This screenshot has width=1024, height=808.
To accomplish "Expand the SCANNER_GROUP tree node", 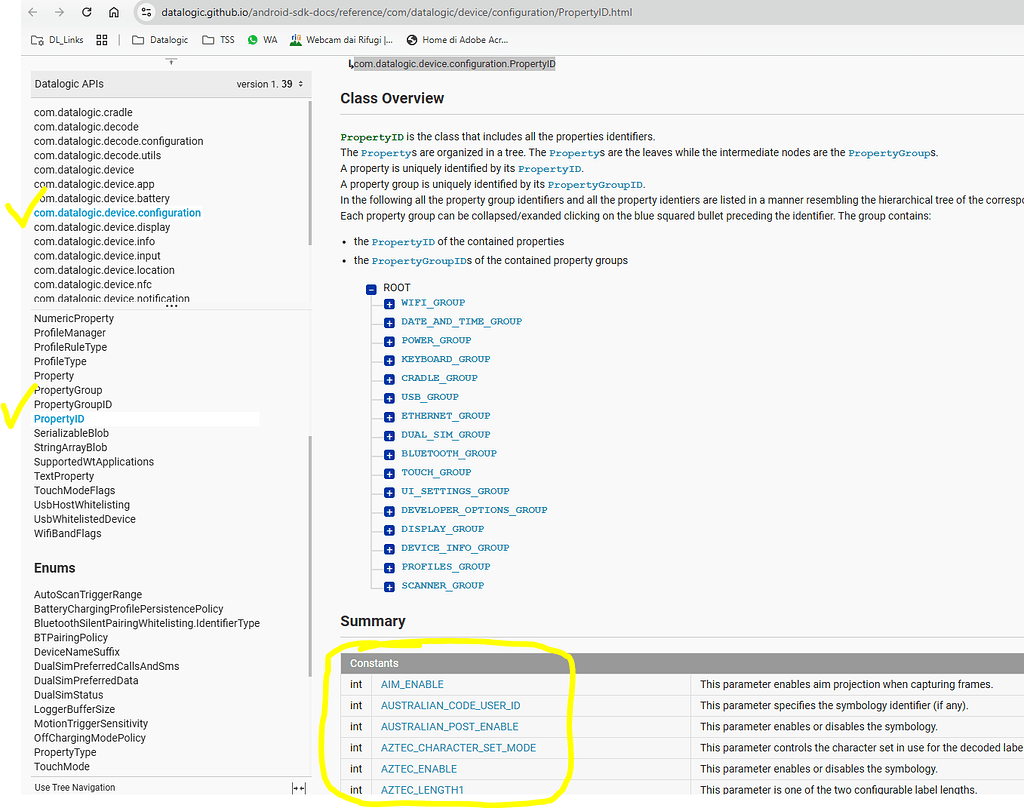I will coord(388,585).
